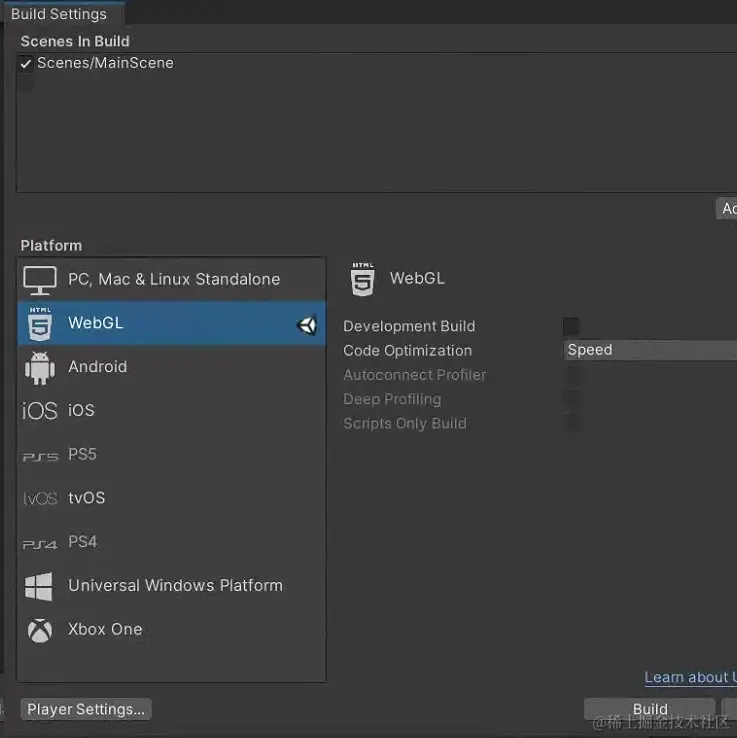Click the WebGL settings title text
Image resolution: width=737 pixels, height=738 pixels.
(x=417, y=278)
